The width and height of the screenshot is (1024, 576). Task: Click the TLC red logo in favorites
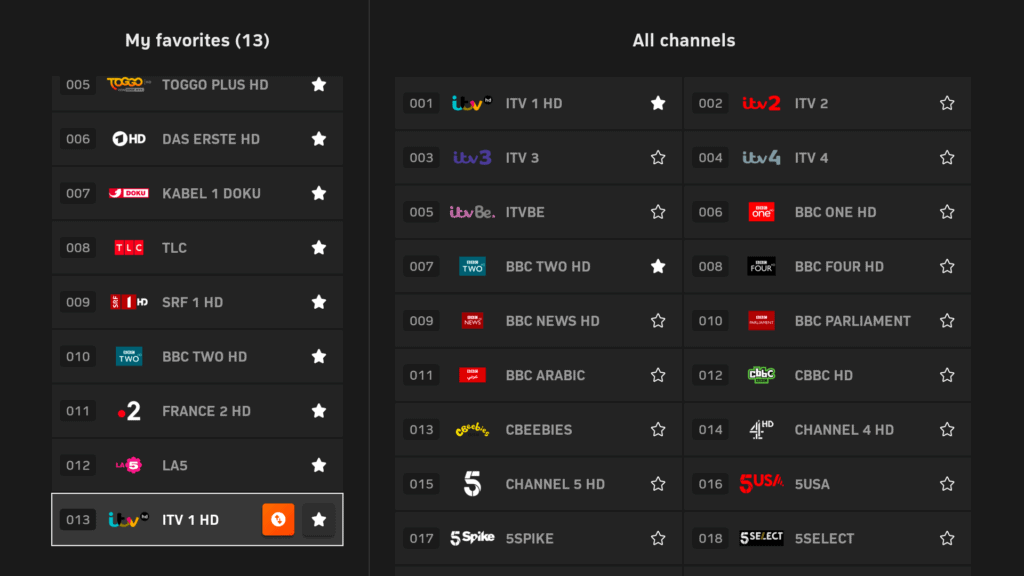129,248
